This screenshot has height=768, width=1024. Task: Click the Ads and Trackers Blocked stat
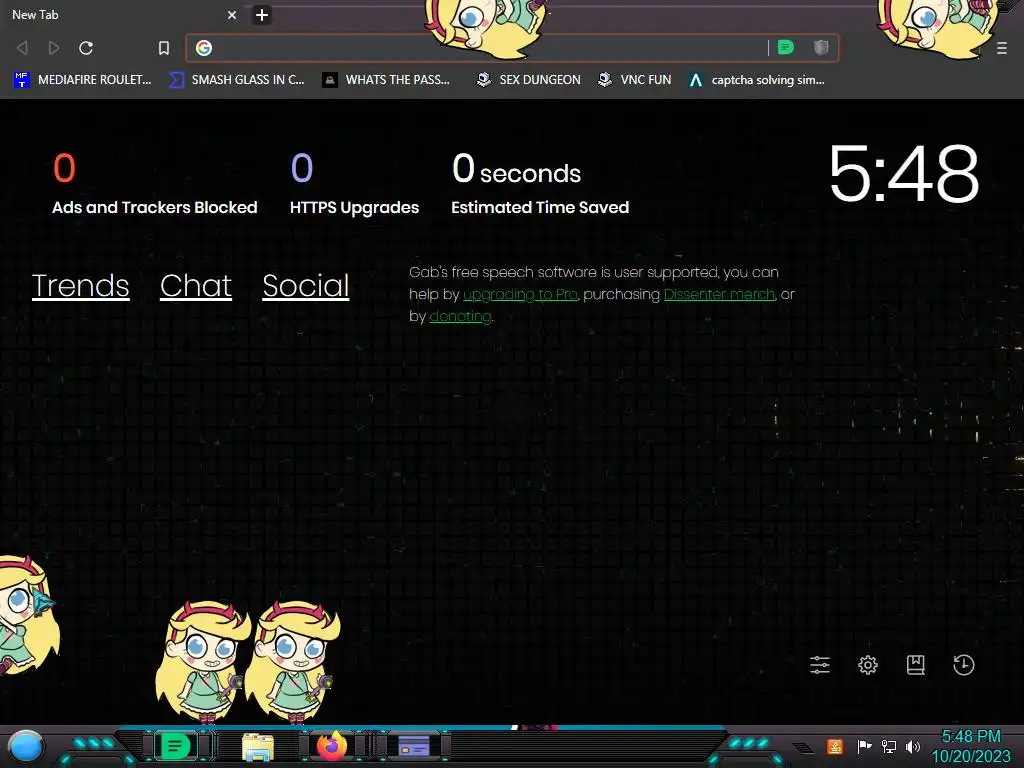coord(155,184)
